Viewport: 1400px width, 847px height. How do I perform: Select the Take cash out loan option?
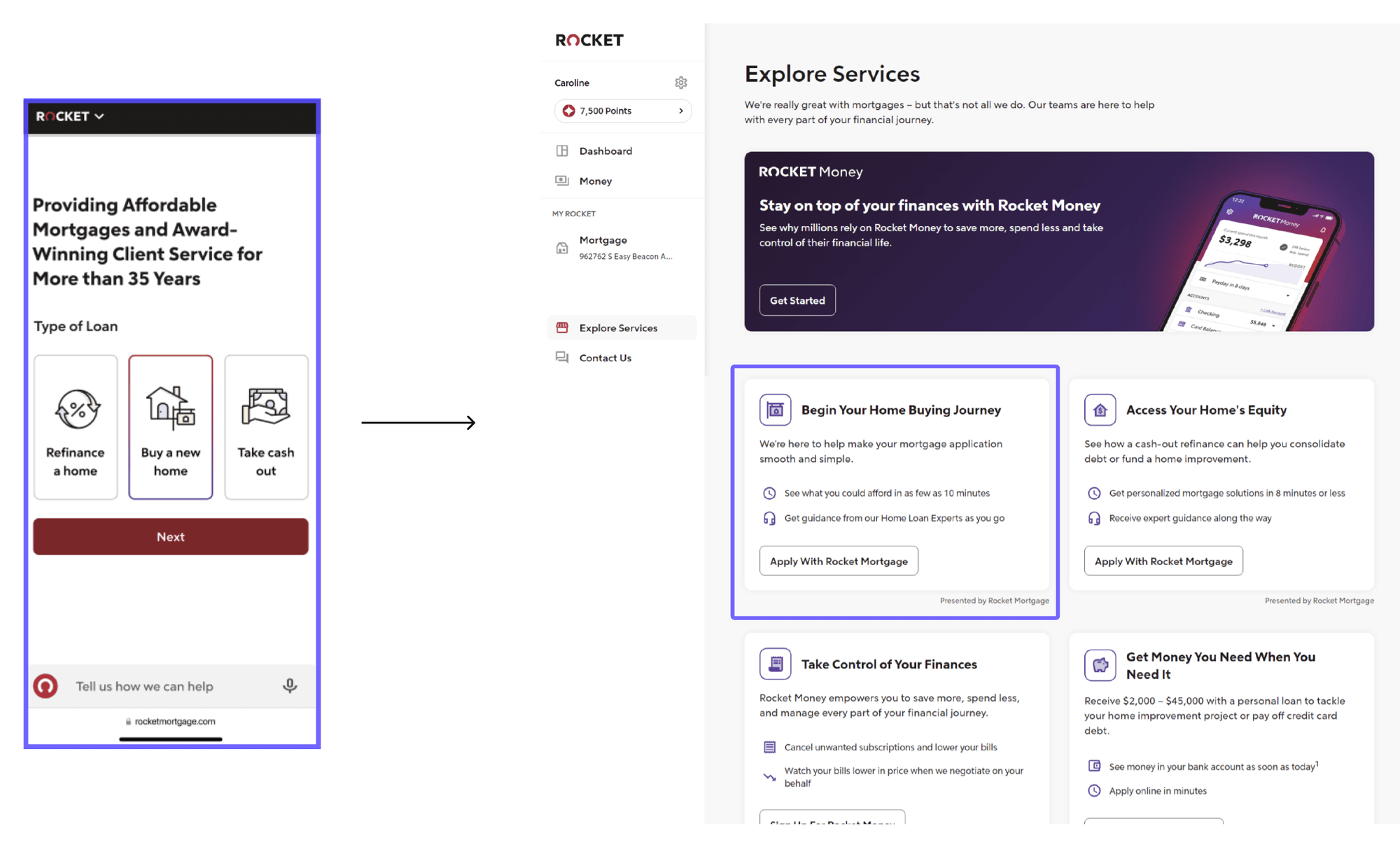tap(266, 427)
